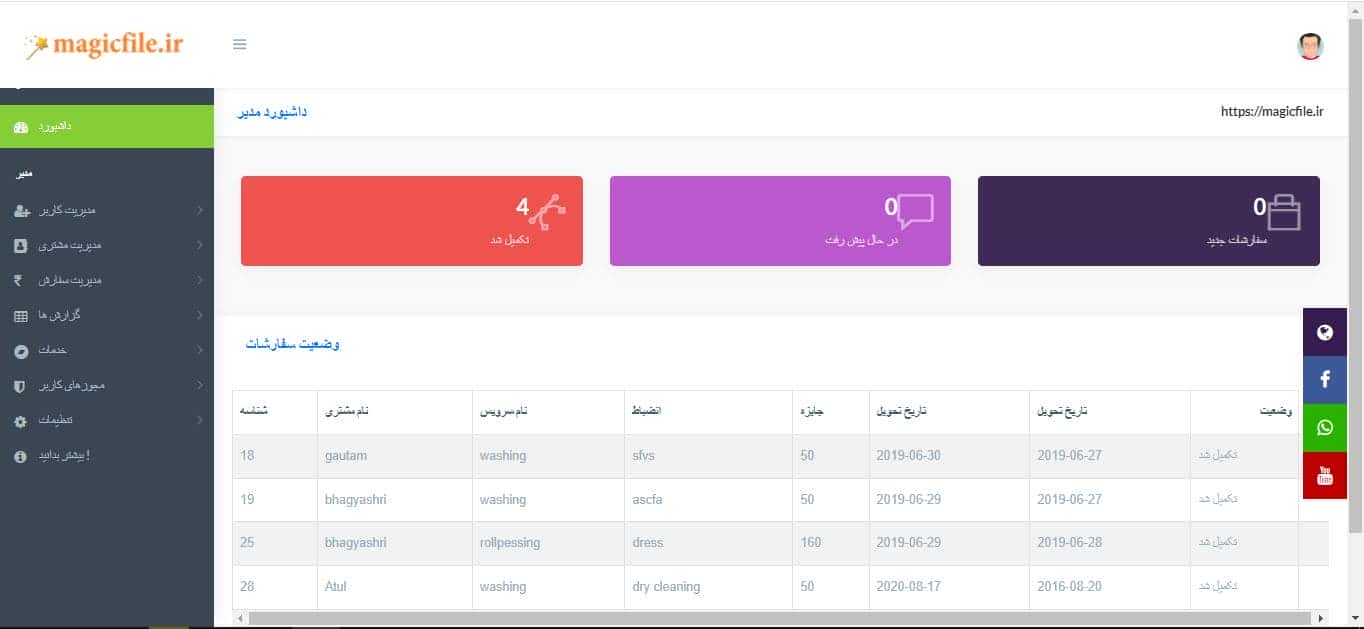Click the gear icon for settings
The height and width of the screenshot is (629, 1364).
tap(21, 421)
